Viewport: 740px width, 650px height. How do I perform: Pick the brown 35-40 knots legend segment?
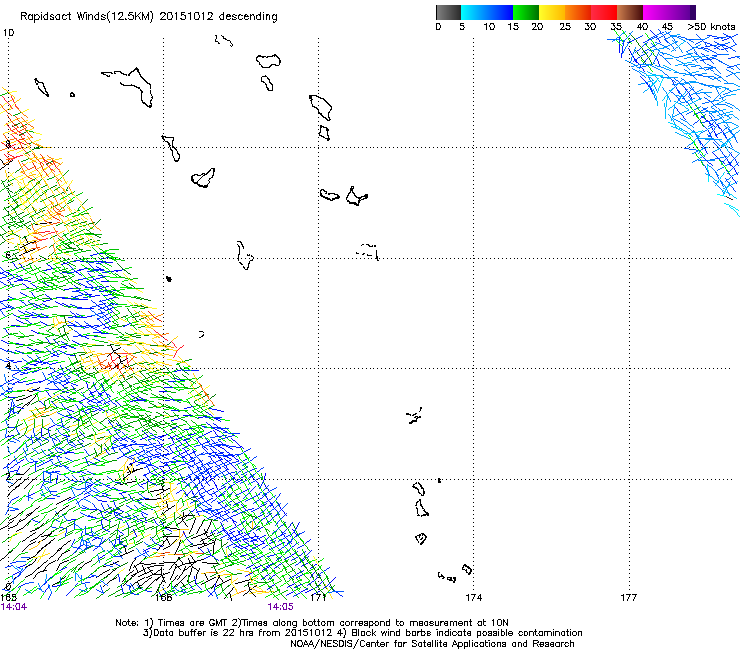tap(630, 12)
